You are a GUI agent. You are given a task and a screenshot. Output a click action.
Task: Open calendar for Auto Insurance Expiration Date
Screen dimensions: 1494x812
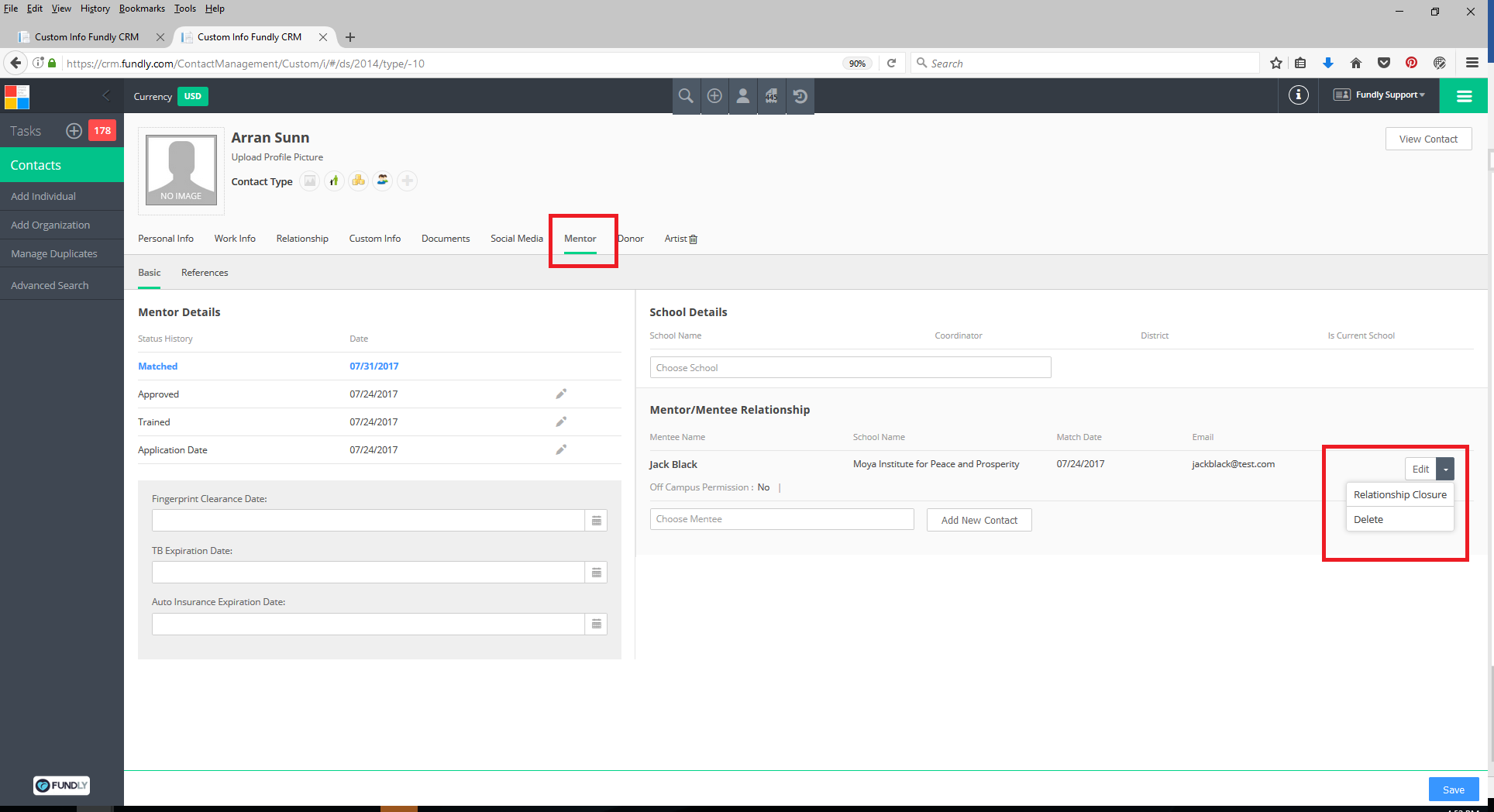point(596,624)
